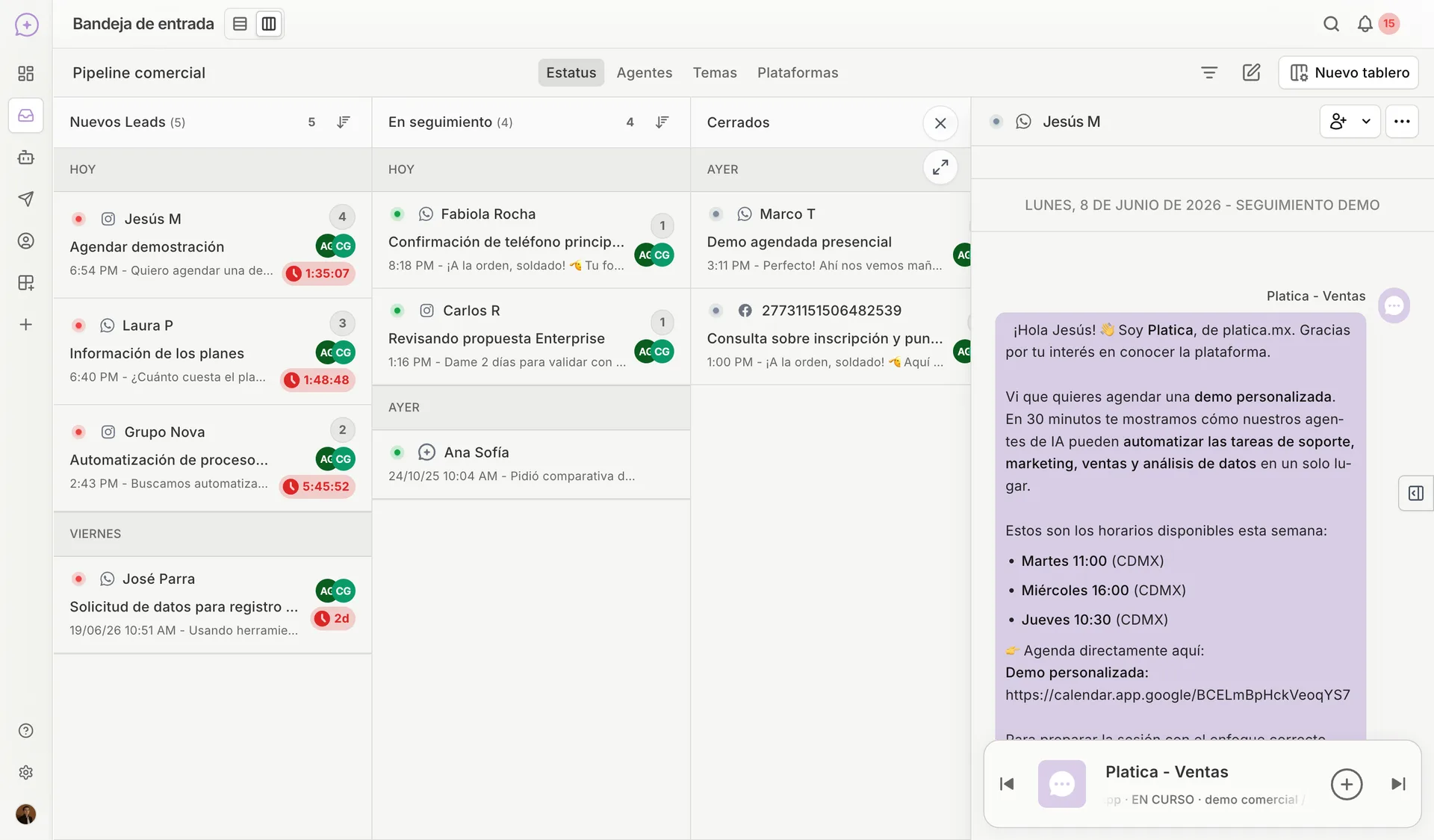Open the Fabiola Rocha conversation card
This screenshot has width=1434, height=840.
coord(531,240)
